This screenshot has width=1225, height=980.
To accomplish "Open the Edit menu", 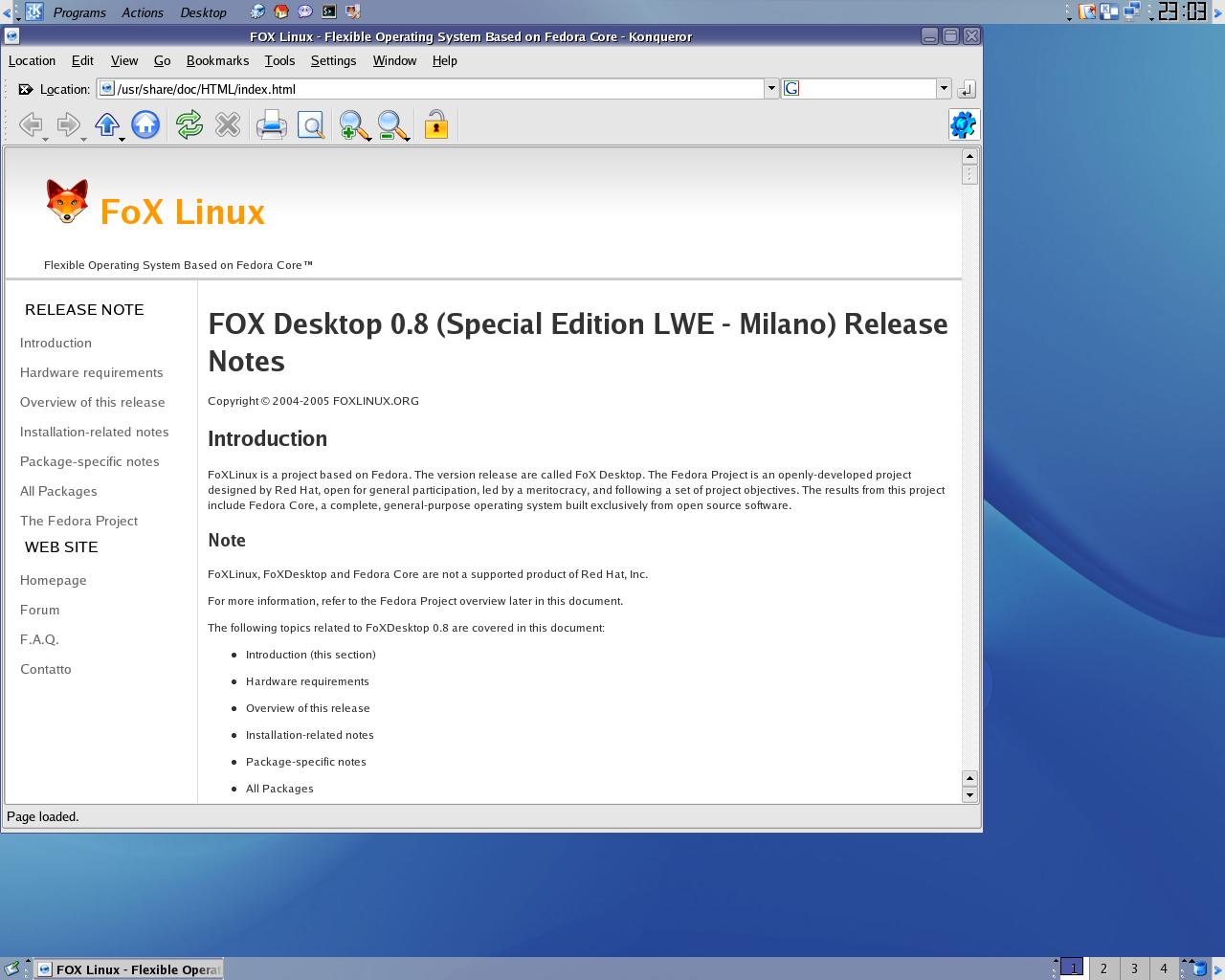I will coord(82,60).
